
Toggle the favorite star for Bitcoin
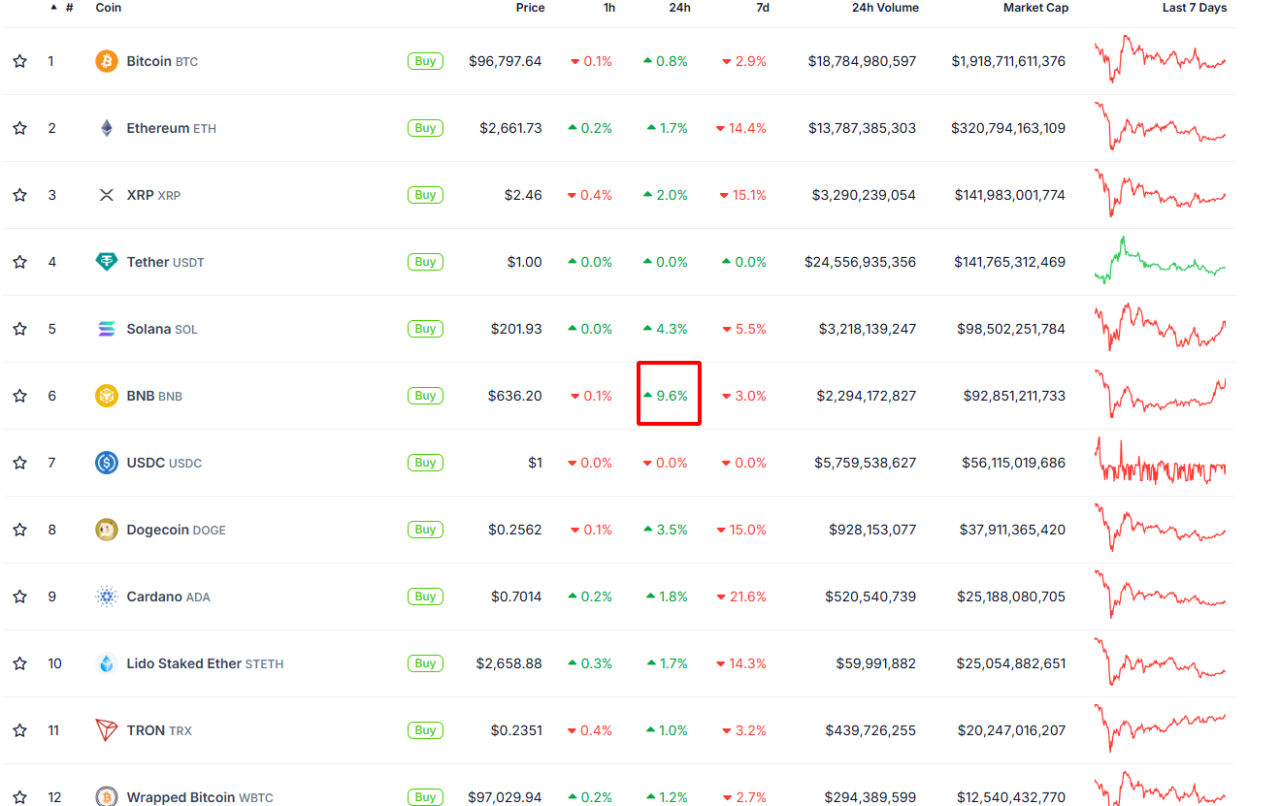tap(20, 61)
